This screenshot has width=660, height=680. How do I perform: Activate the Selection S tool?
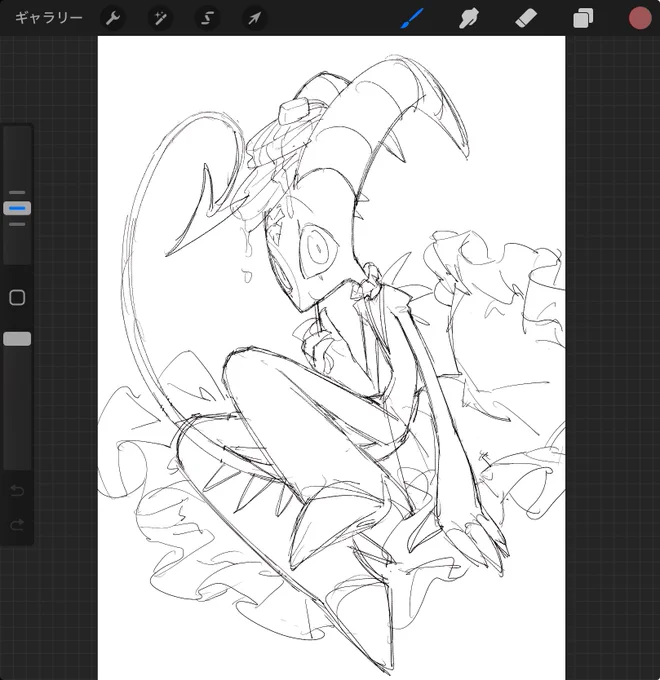click(x=207, y=18)
